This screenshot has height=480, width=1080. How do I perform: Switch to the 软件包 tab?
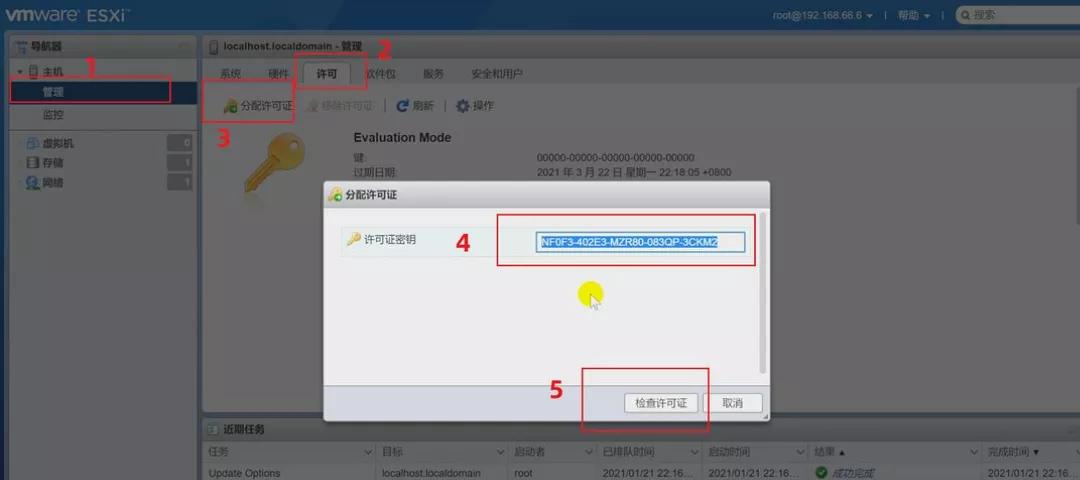(x=380, y=74)
